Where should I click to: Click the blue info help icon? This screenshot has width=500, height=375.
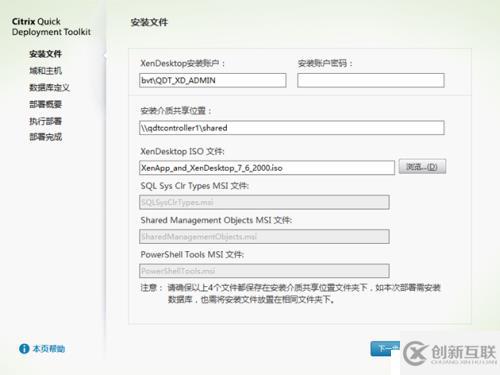pyautogui.click(x=24, y=349)
